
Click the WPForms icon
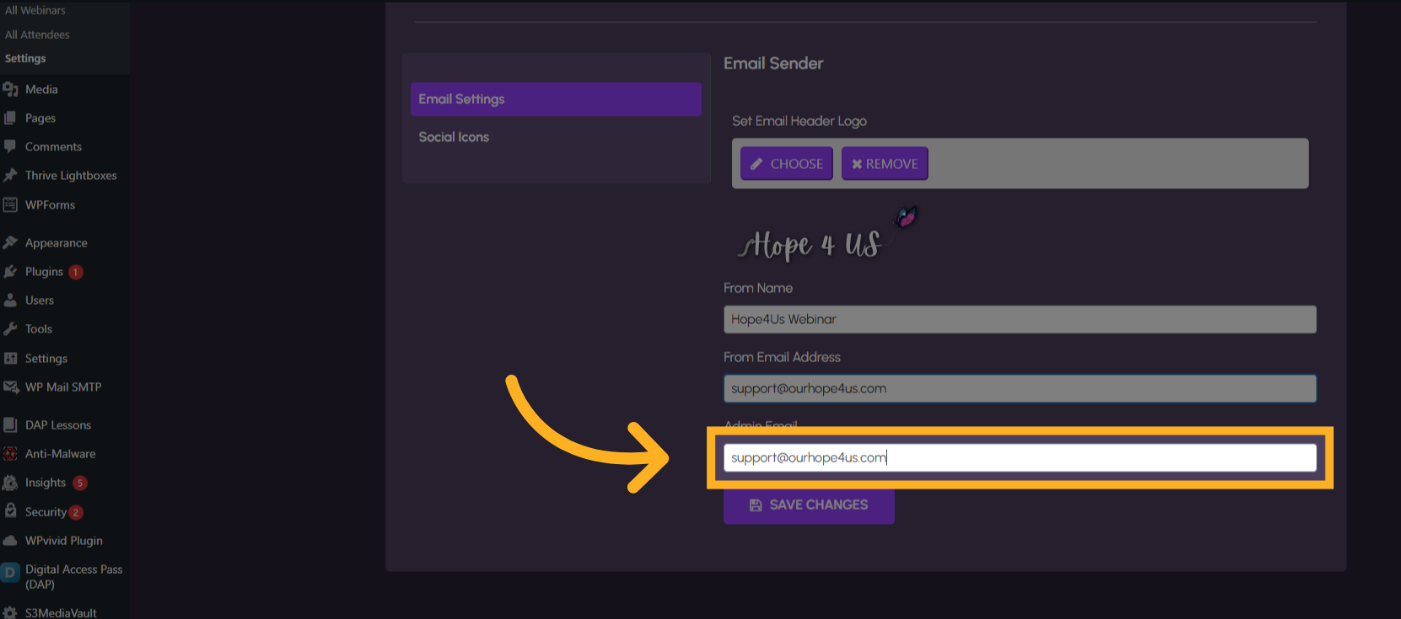click(x=10, y=205)
